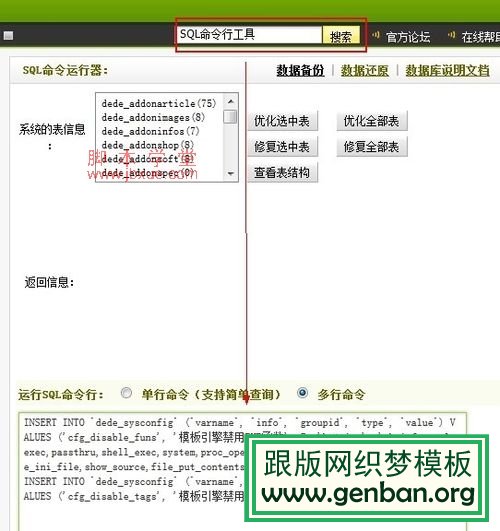Select dede_addonimages(8) in the table list
The width and height of the screenshot is (500, 531).
(153, 118)
